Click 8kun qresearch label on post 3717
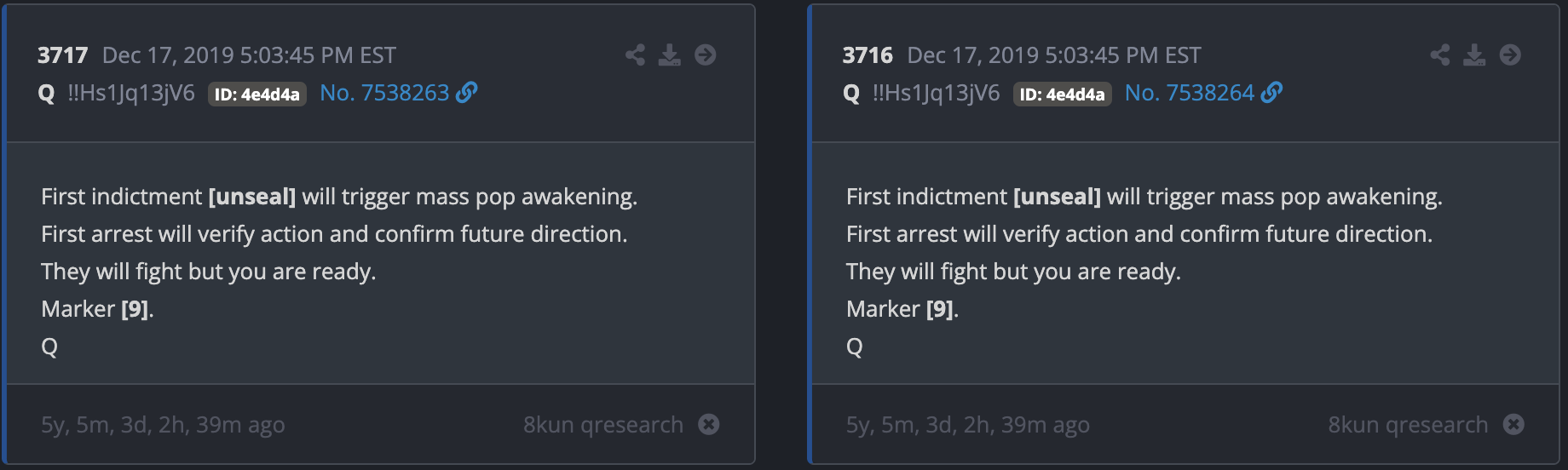 click(x=603, y=424)
